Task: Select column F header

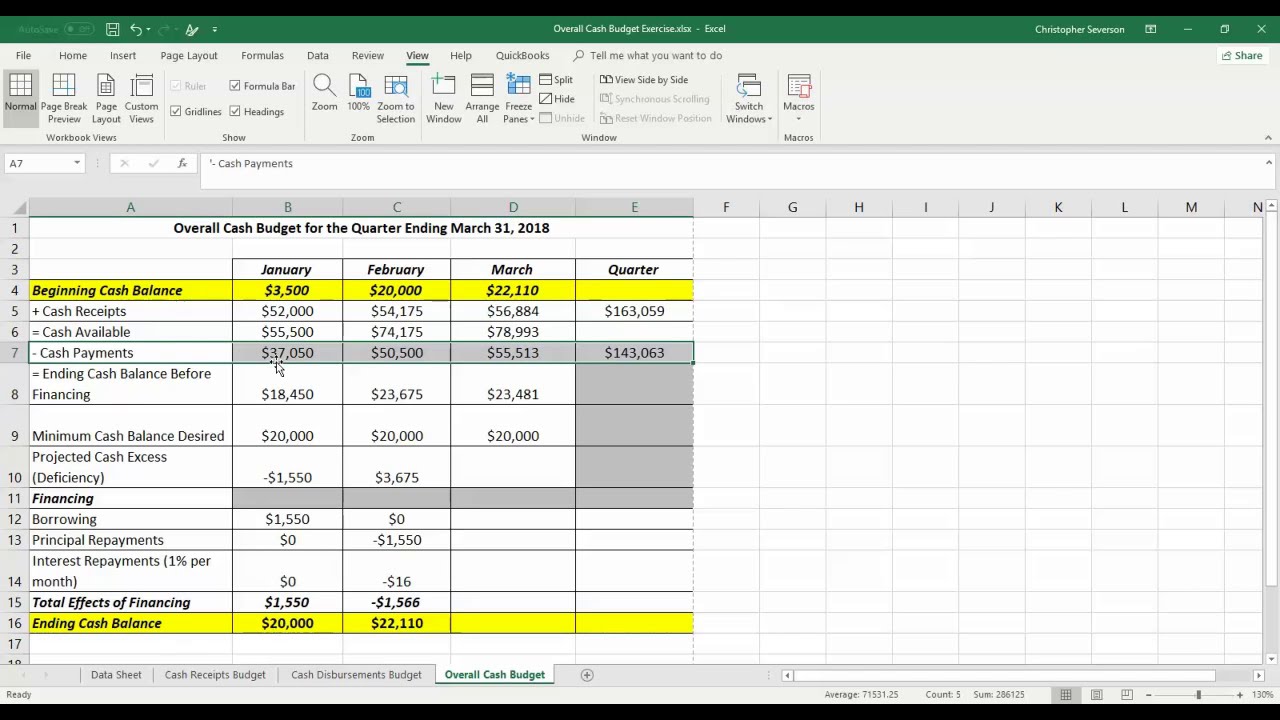Action: [x=726, y=207]
